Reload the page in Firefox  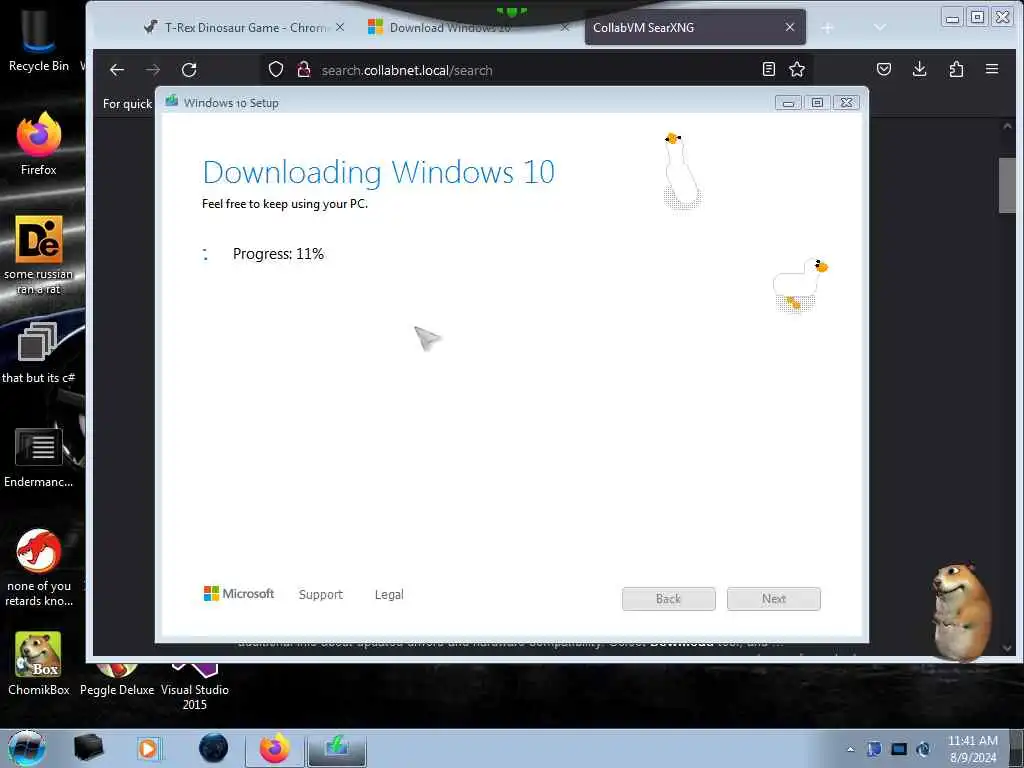pos(189,70)
